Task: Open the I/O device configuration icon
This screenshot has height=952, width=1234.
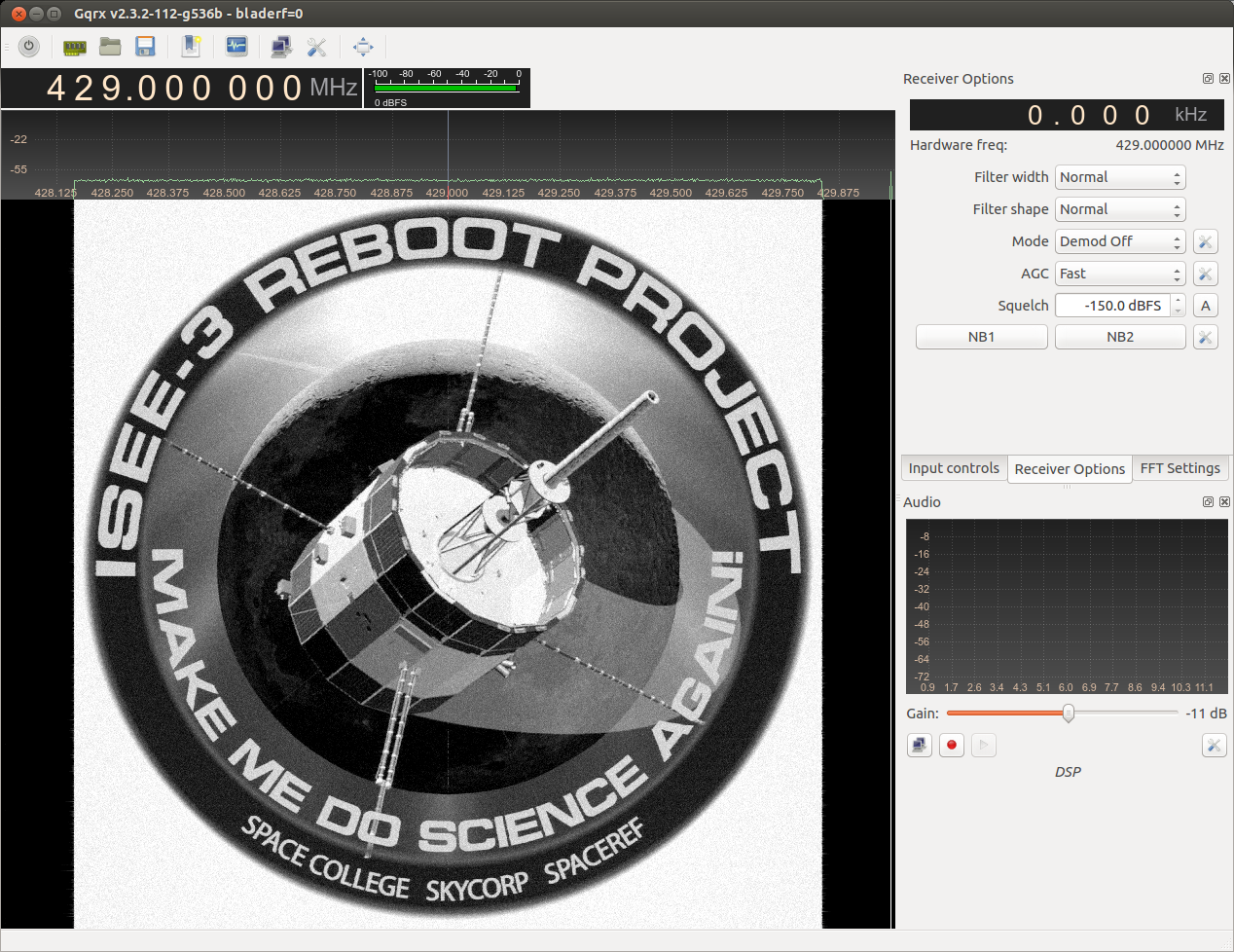Action: click(x=74, y=46)
